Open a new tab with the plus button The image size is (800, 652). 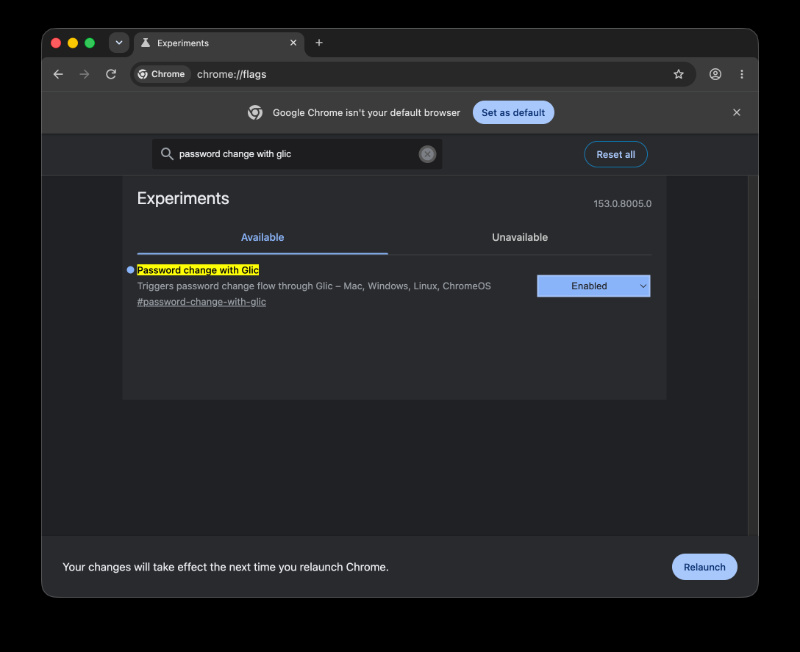coord(319,43)
